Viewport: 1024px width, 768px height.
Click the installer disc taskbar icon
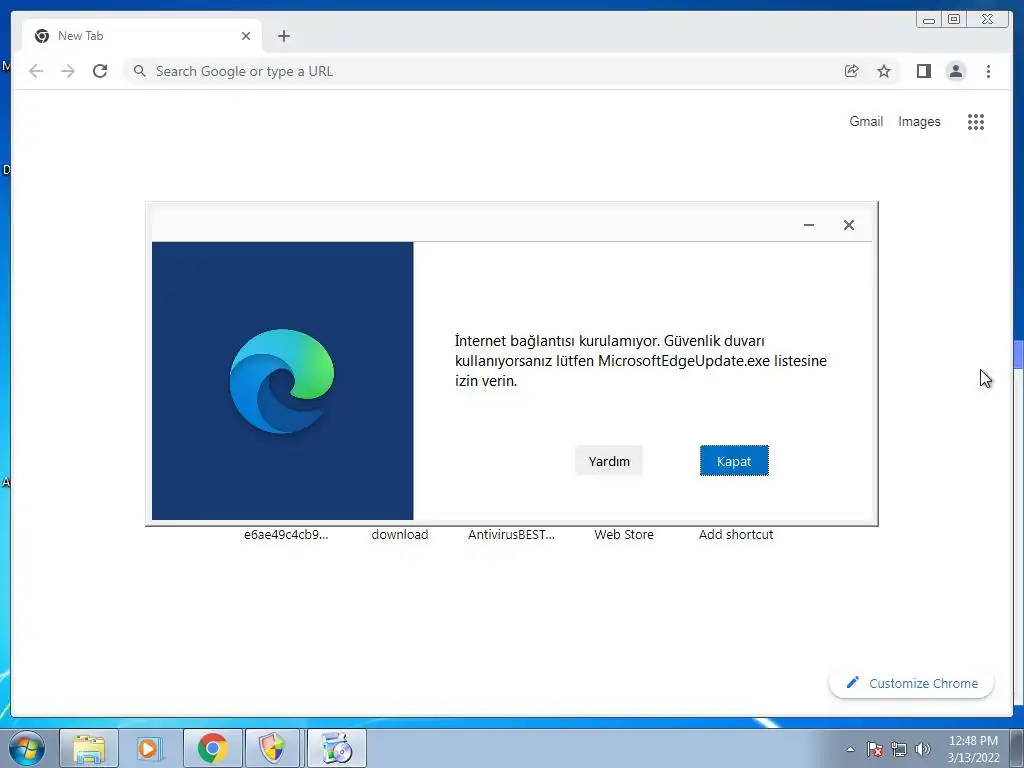point(337,748)
